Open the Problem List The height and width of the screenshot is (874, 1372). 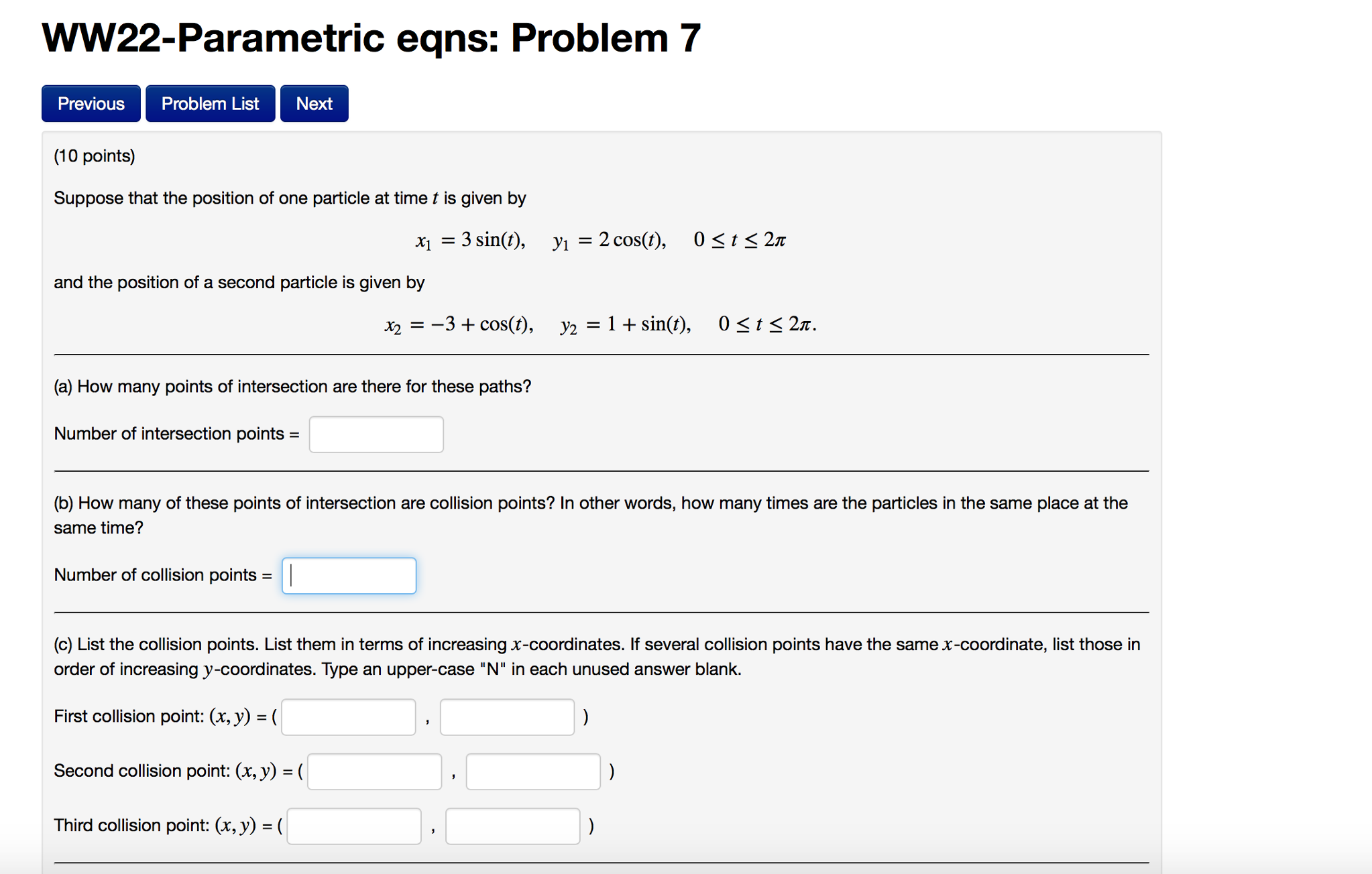tap(210, 104)
